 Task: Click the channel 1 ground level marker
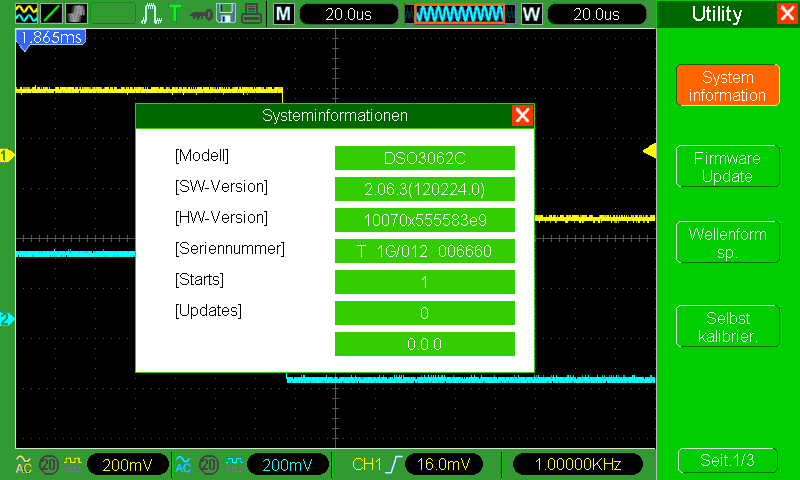coord(7,155)
